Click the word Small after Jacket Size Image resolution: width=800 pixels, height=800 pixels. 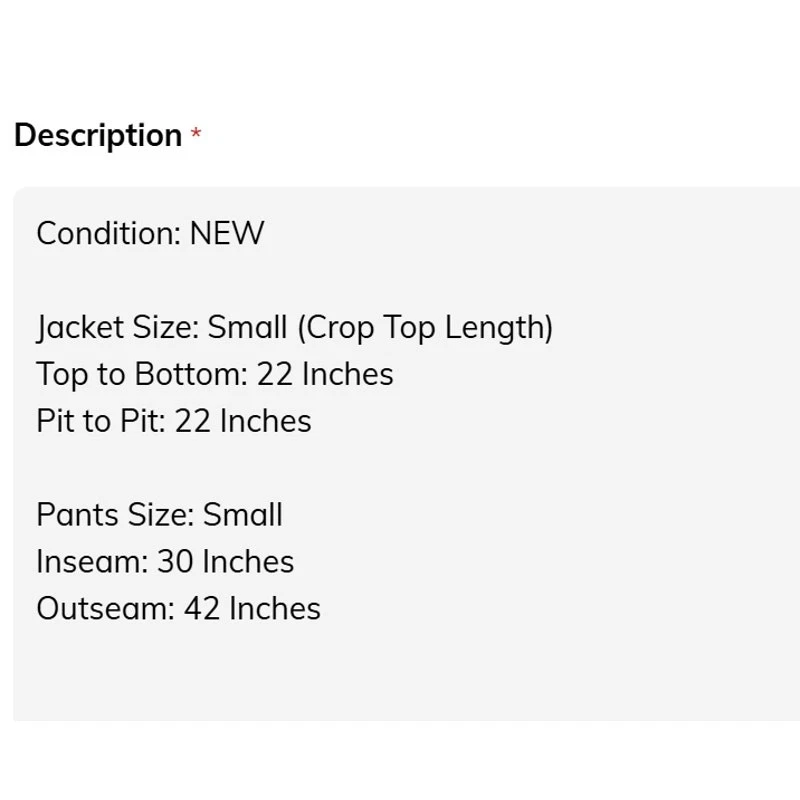coord(247,327)
